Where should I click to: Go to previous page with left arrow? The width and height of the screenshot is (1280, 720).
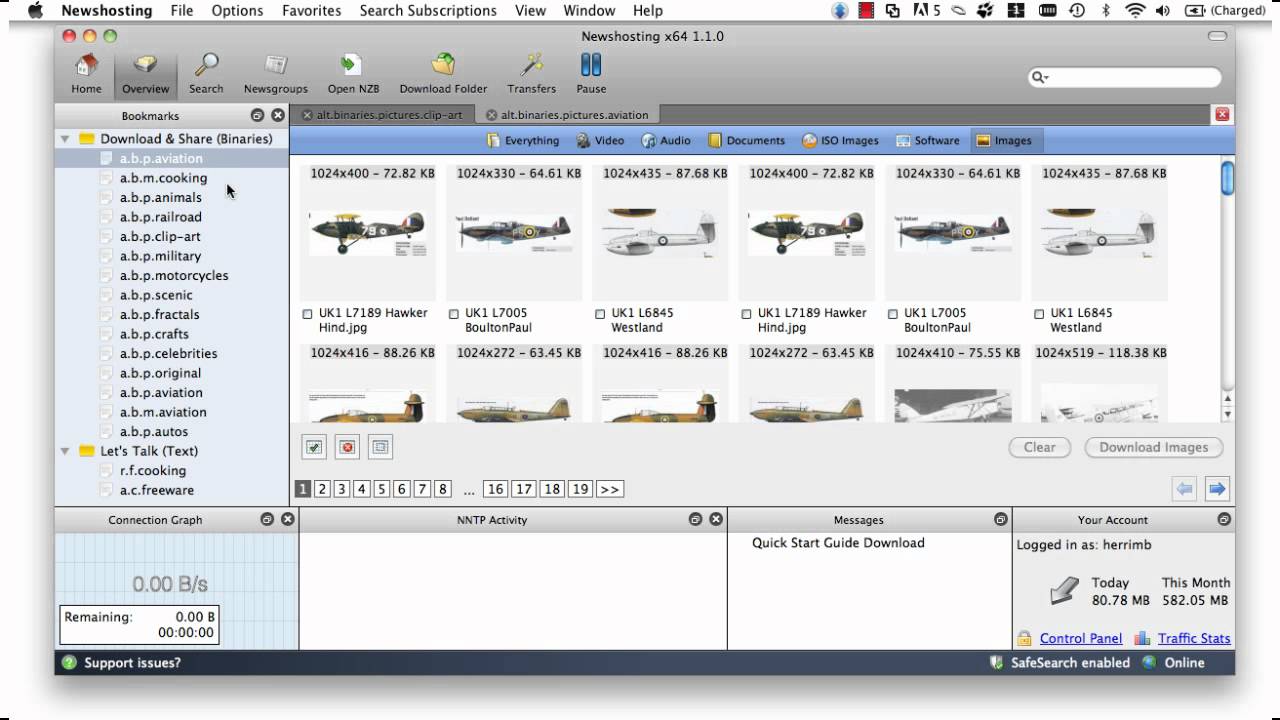tap(1184, 489)
